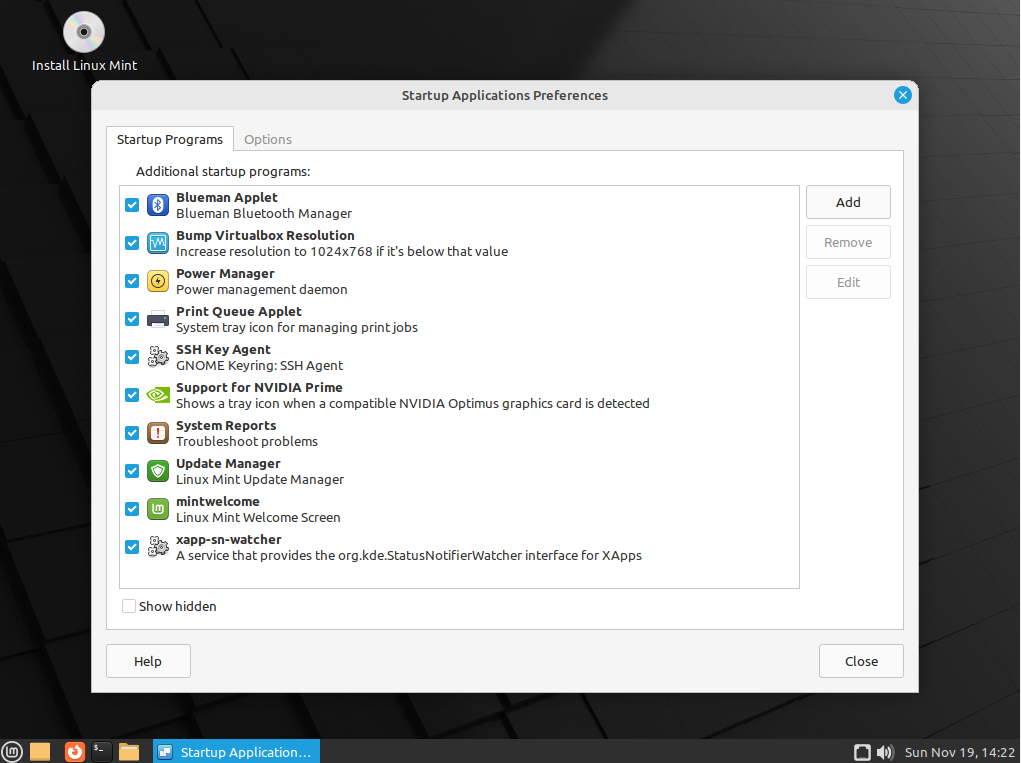Click the Update Manager shield icon
Image resolution: width=1021 pixels, height=763 pixels.
click(x=158, y=471)
